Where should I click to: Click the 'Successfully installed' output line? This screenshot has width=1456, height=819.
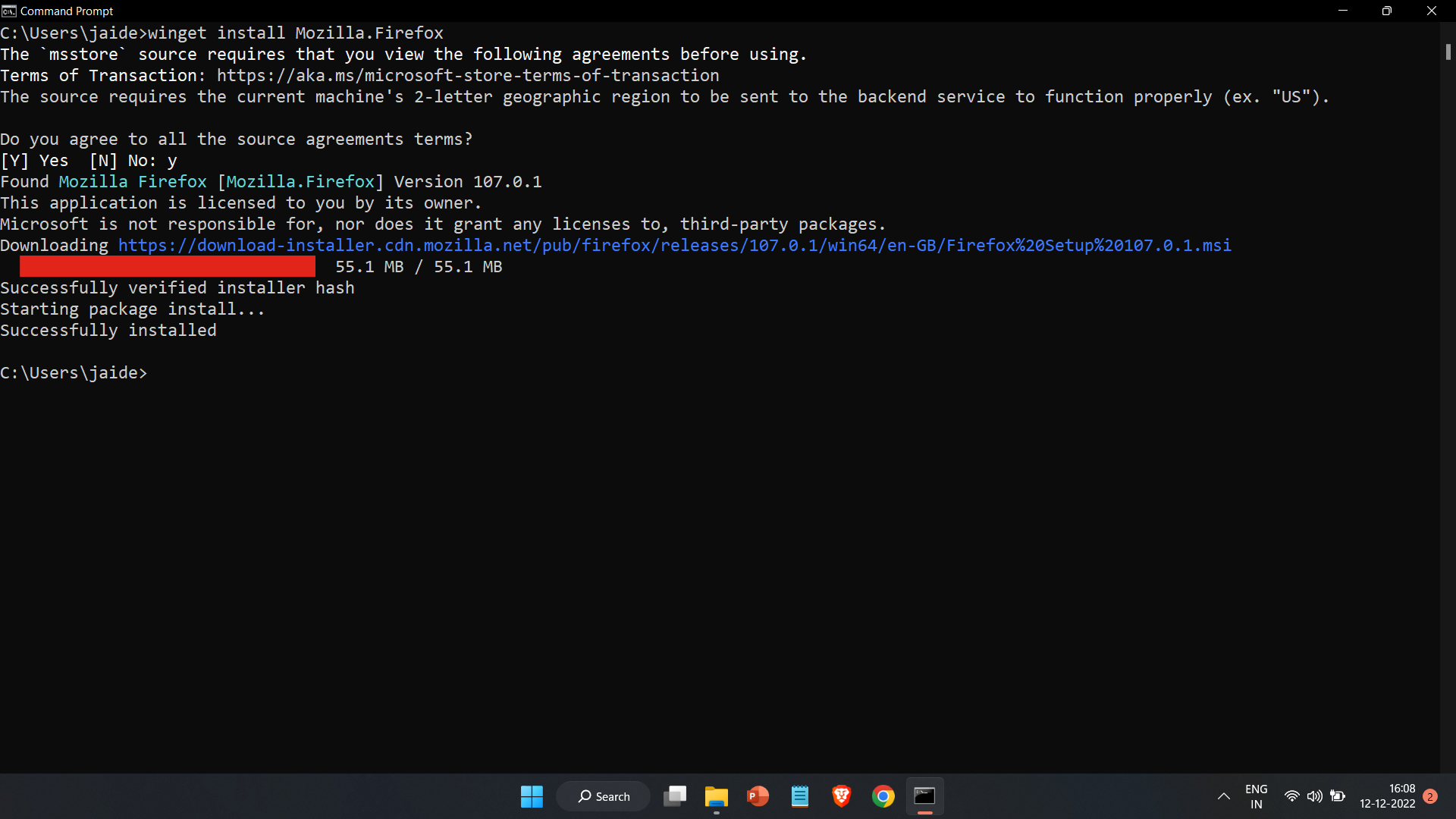pos(108,331)
